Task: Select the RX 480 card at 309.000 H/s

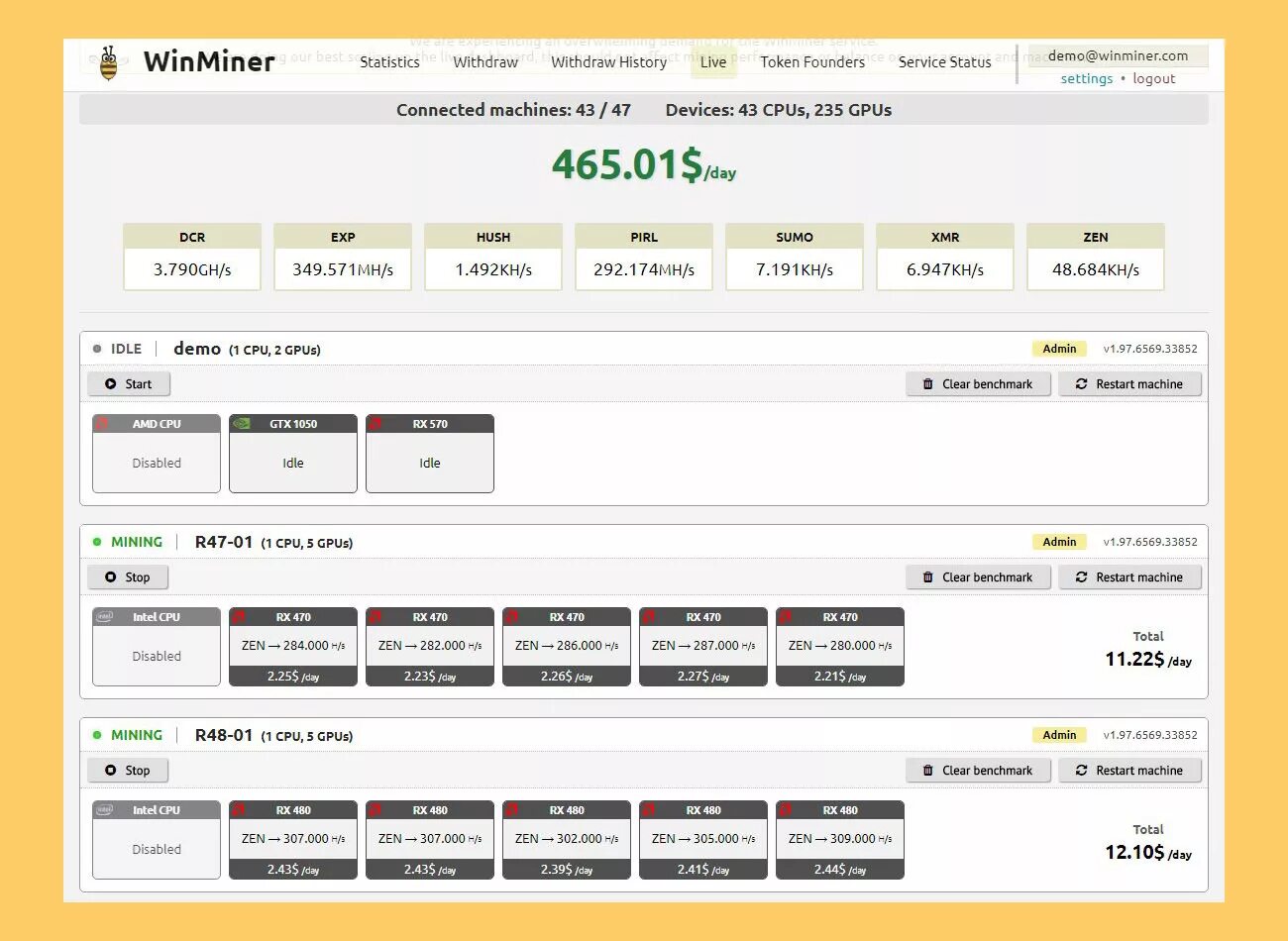Action: coord(840,839)
